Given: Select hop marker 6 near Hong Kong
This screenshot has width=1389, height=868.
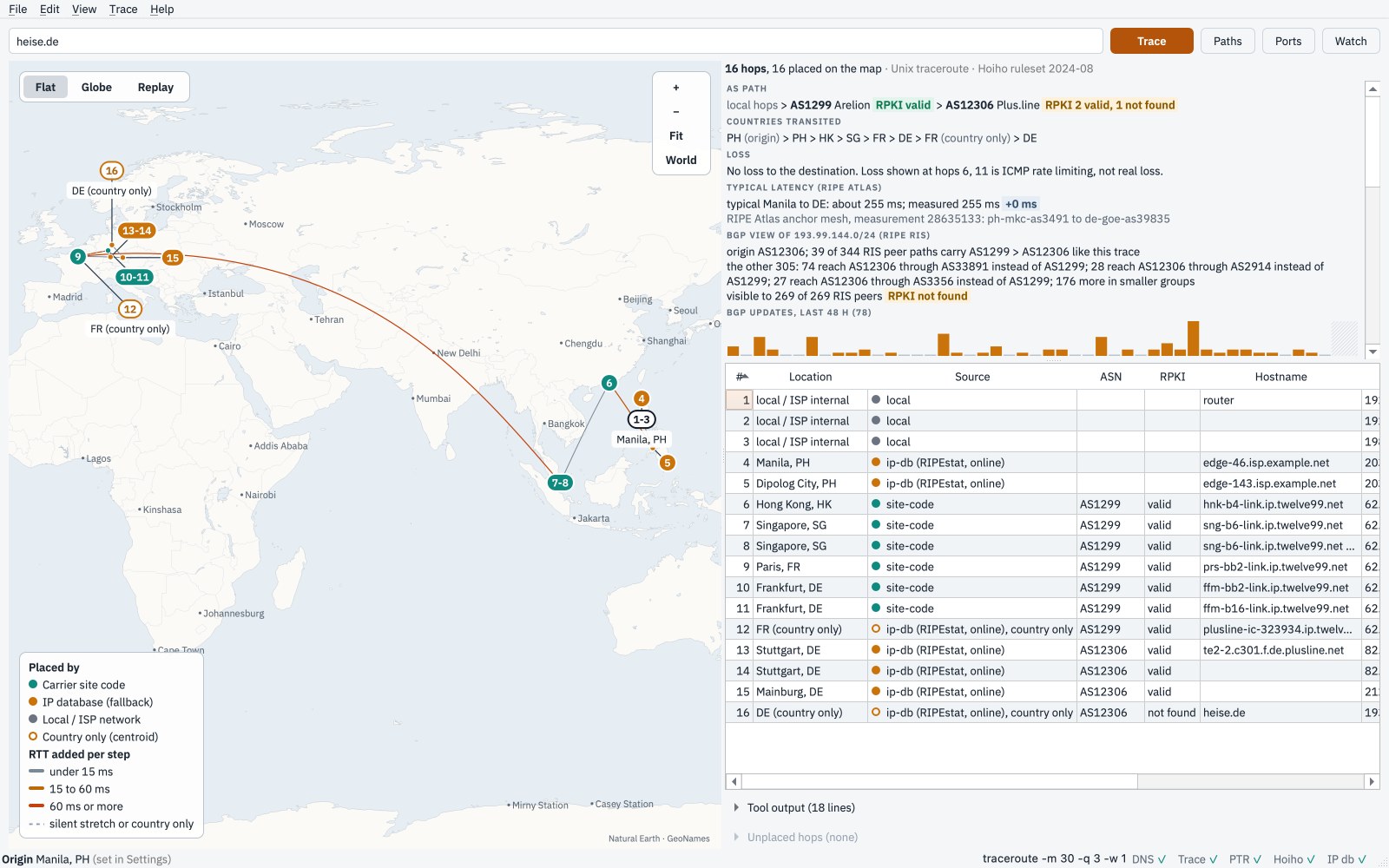Looking at the screenshot, I should coord(609,383).
